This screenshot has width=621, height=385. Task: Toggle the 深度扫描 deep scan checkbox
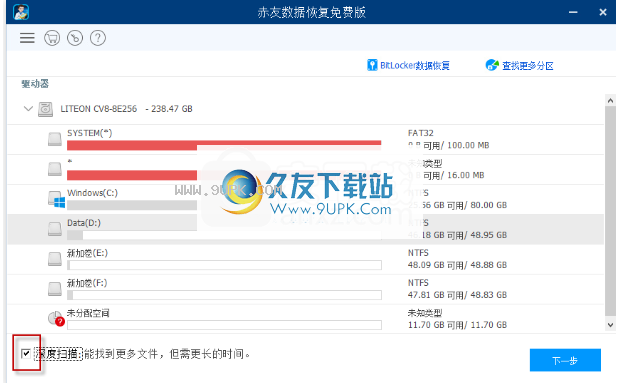coord(26,353)
